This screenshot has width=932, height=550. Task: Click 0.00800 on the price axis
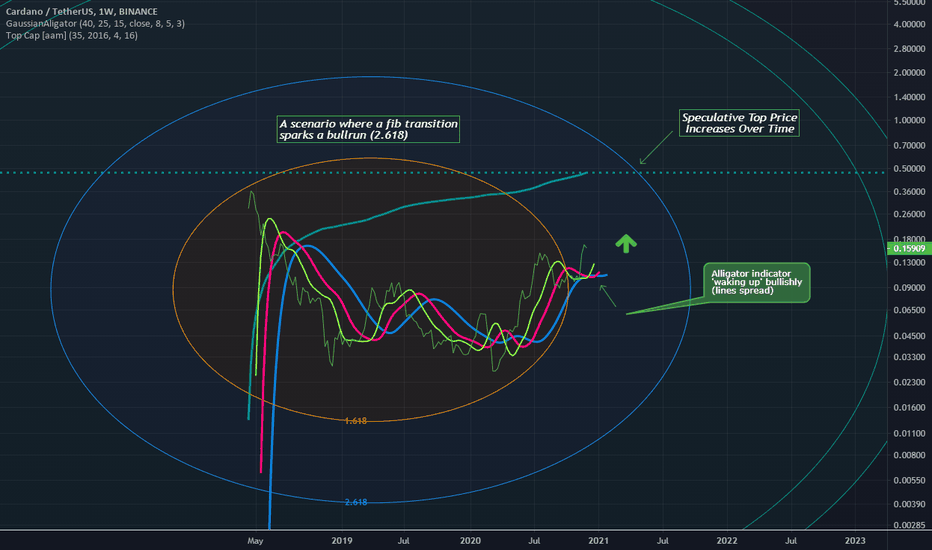click(x=909, y=455)
